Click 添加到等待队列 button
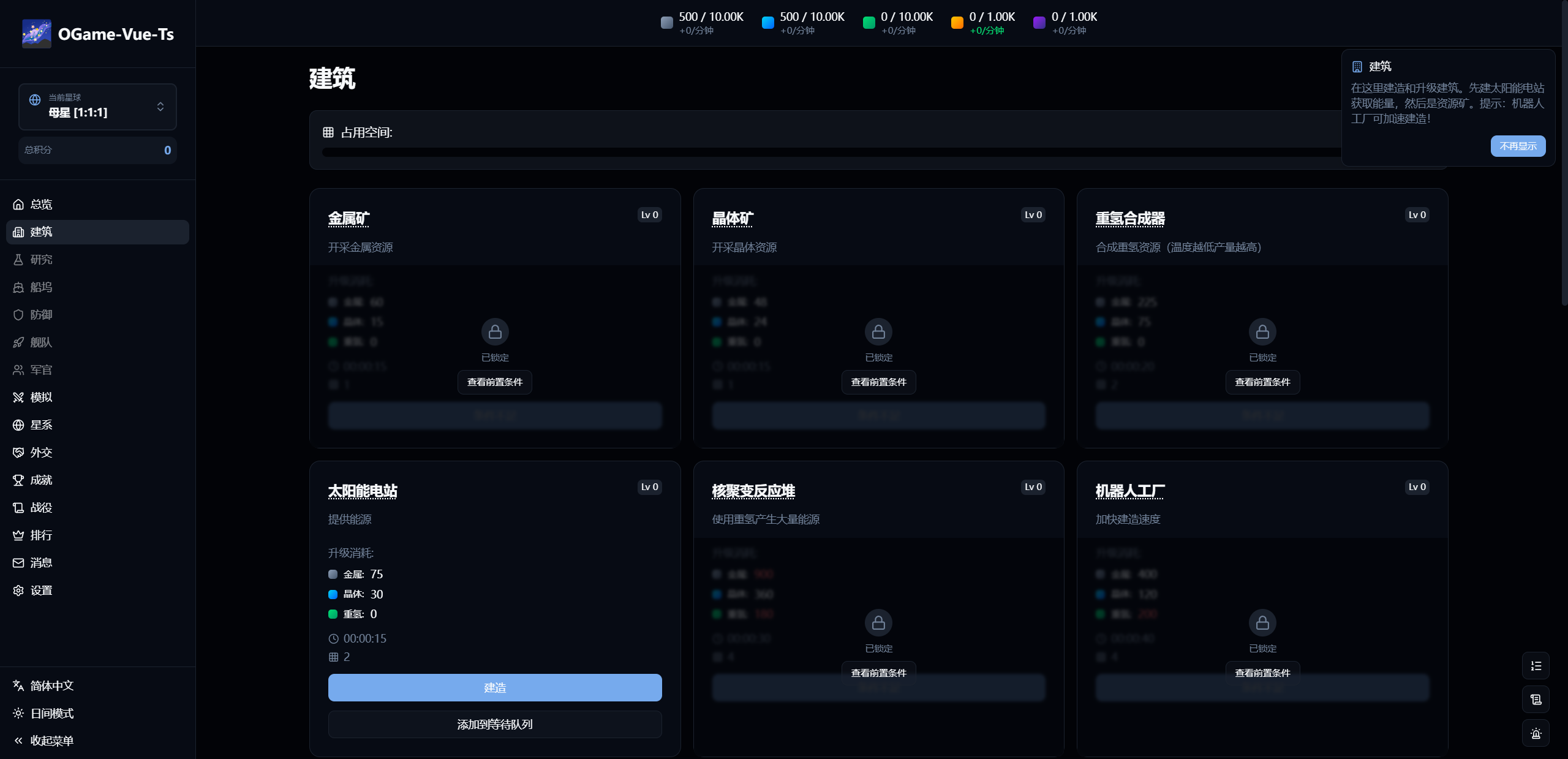This screenshot has height=759, width=1568. (x=495, y=724)
